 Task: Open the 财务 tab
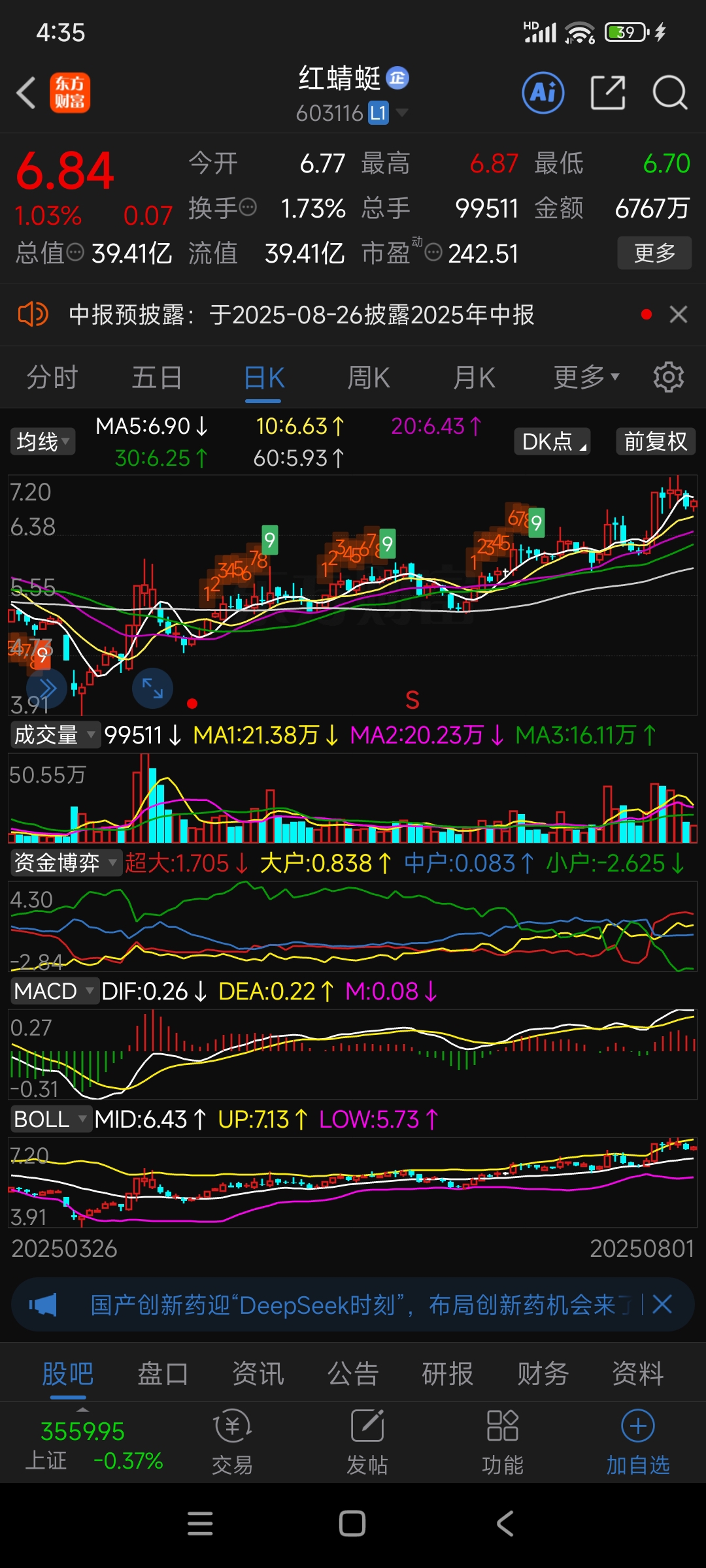(x=543, y=1373)
